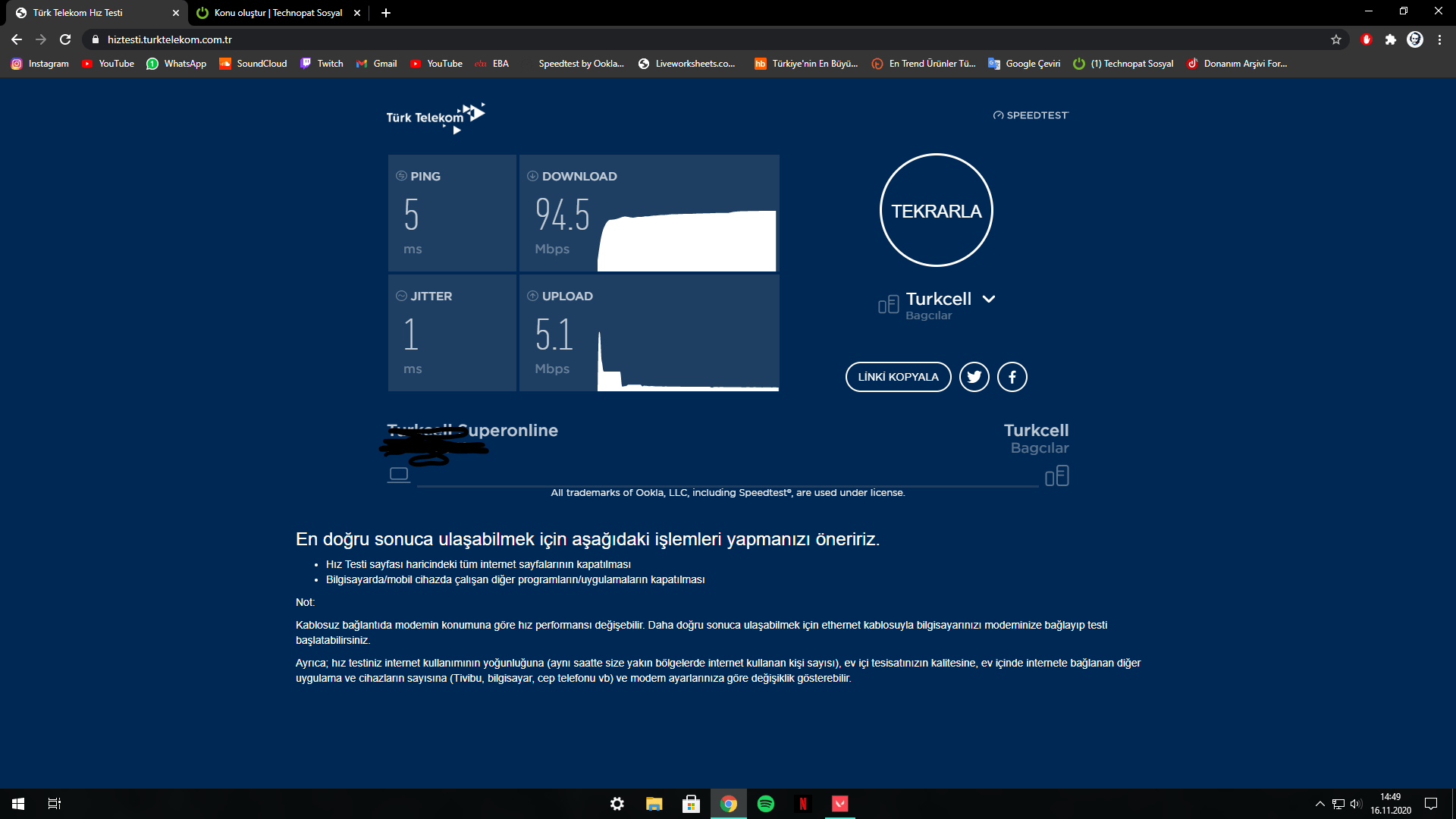Bookmark page with star icon
1456x819 pixels.
point(1335,39)
